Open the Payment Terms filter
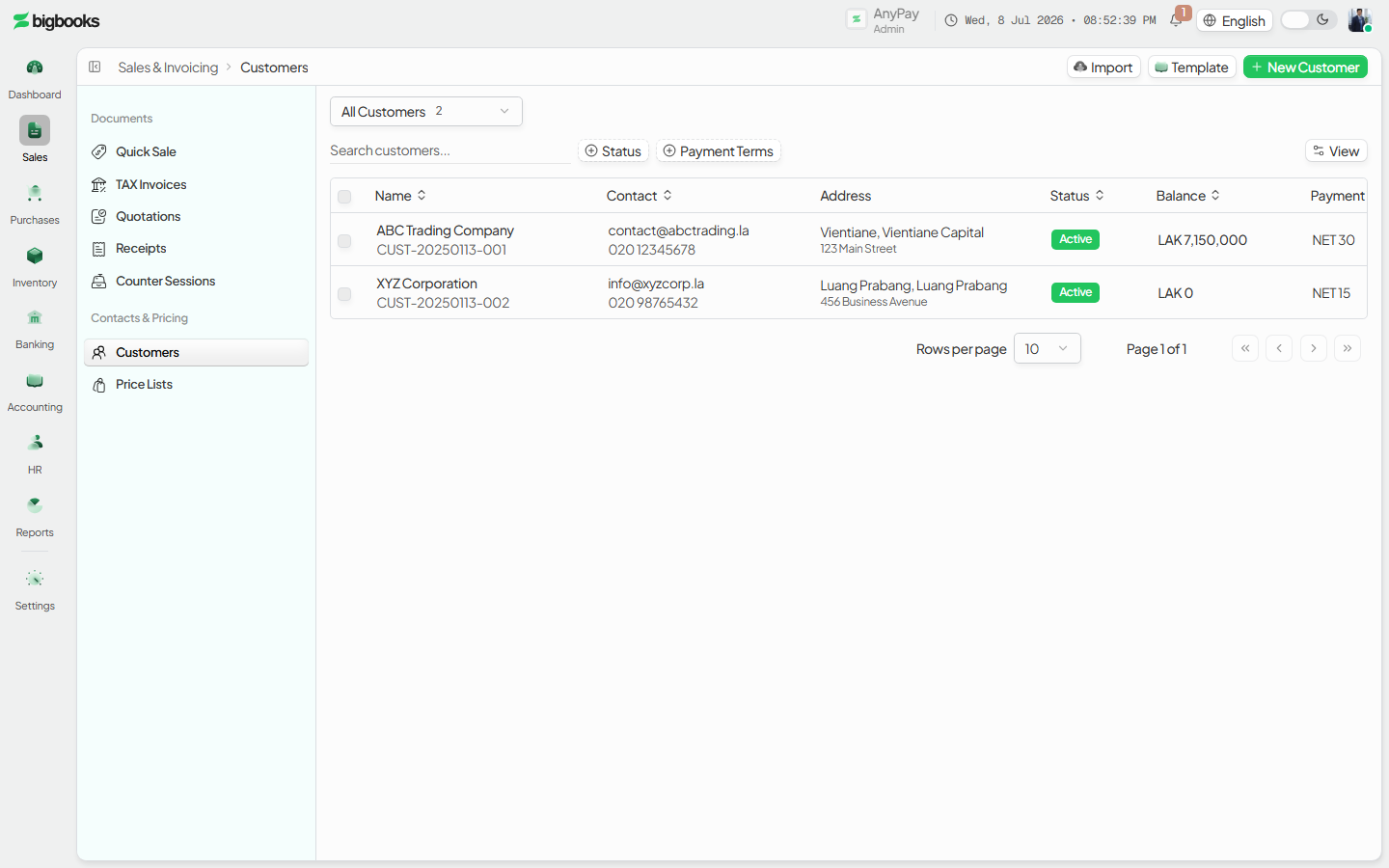 719,150
